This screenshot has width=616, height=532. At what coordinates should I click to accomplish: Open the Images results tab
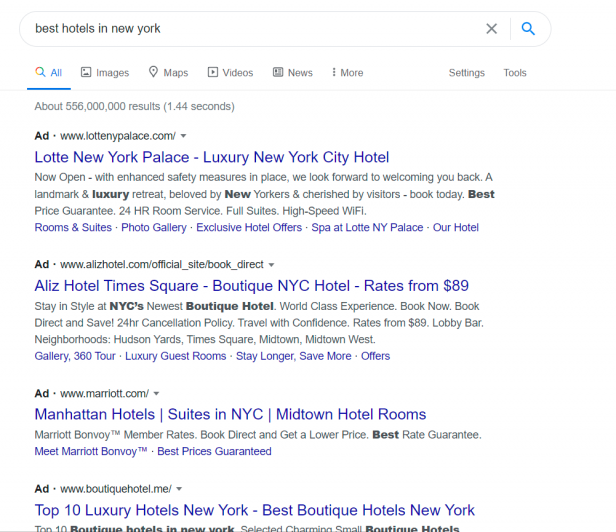(105, 73)
